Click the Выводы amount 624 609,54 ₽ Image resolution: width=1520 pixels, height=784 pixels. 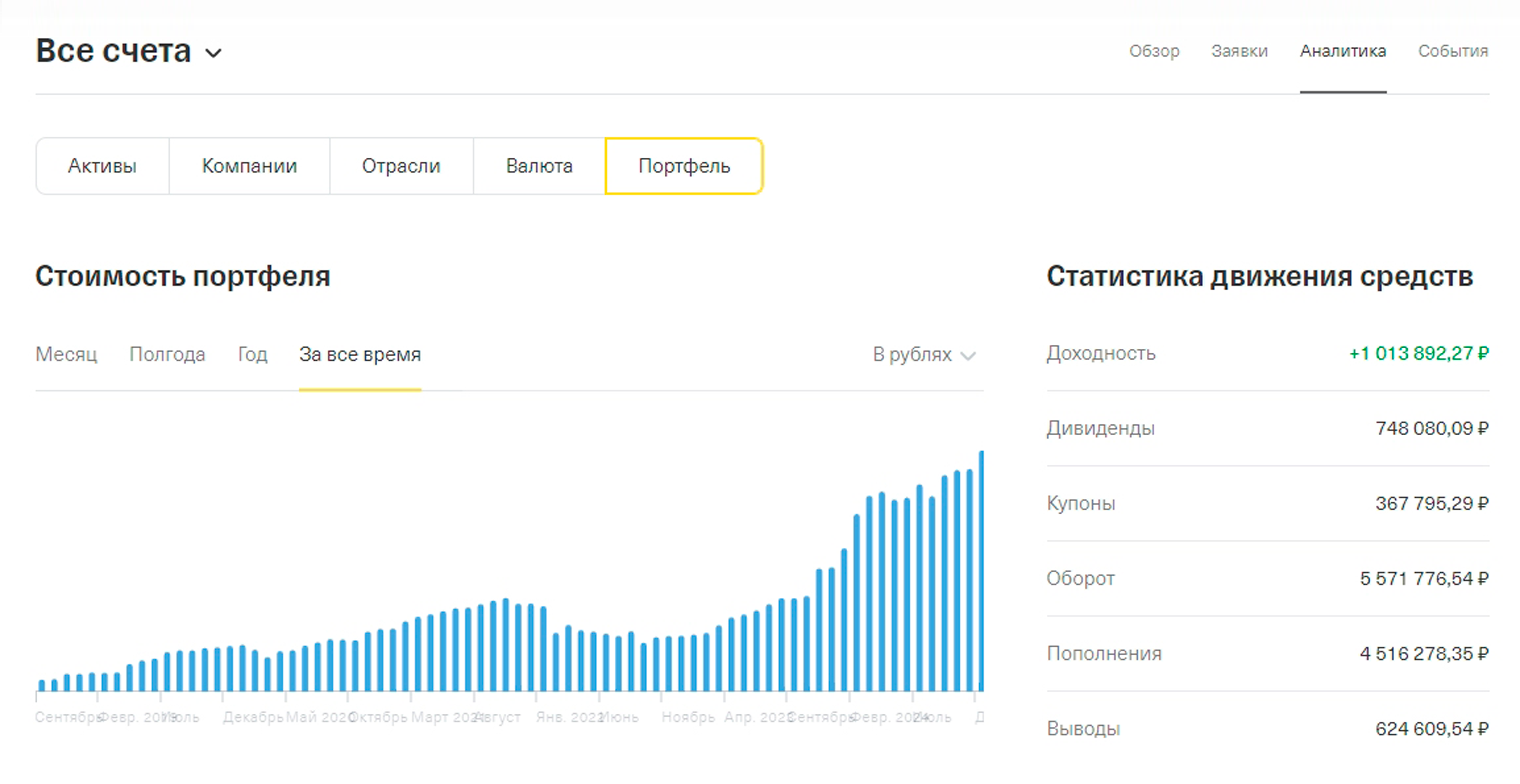click(1433, 729)
